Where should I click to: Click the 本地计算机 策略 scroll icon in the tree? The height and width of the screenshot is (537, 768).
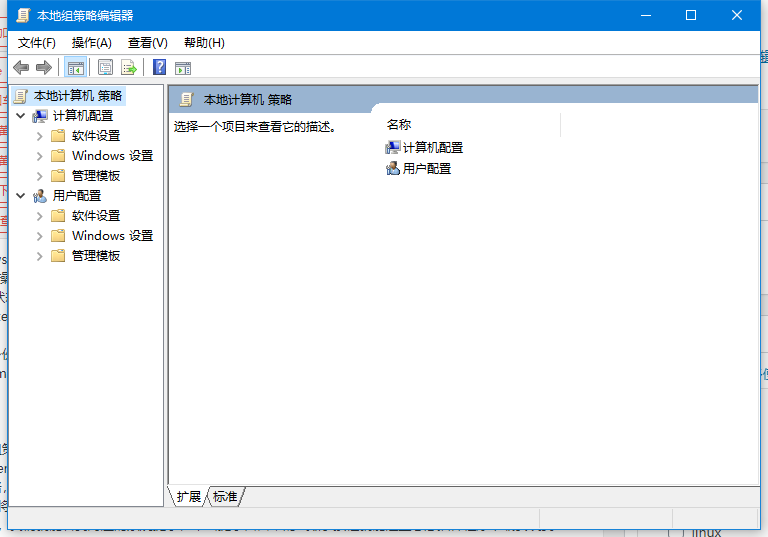[21, 96]
